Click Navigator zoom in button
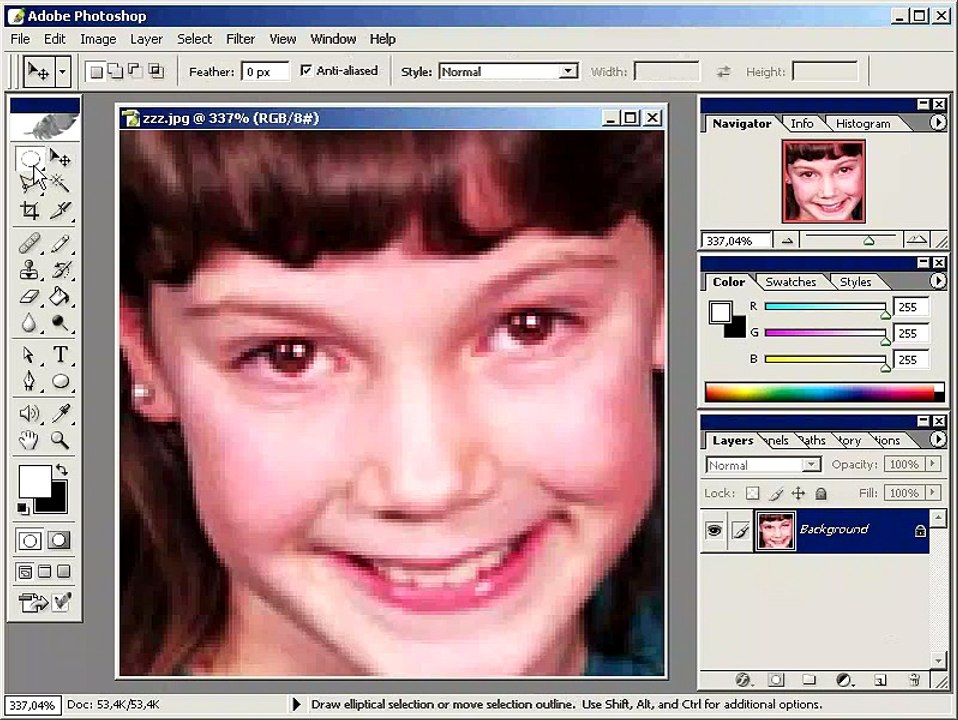The width and height of the screenshot is (958, 720). tap(916, 240)
